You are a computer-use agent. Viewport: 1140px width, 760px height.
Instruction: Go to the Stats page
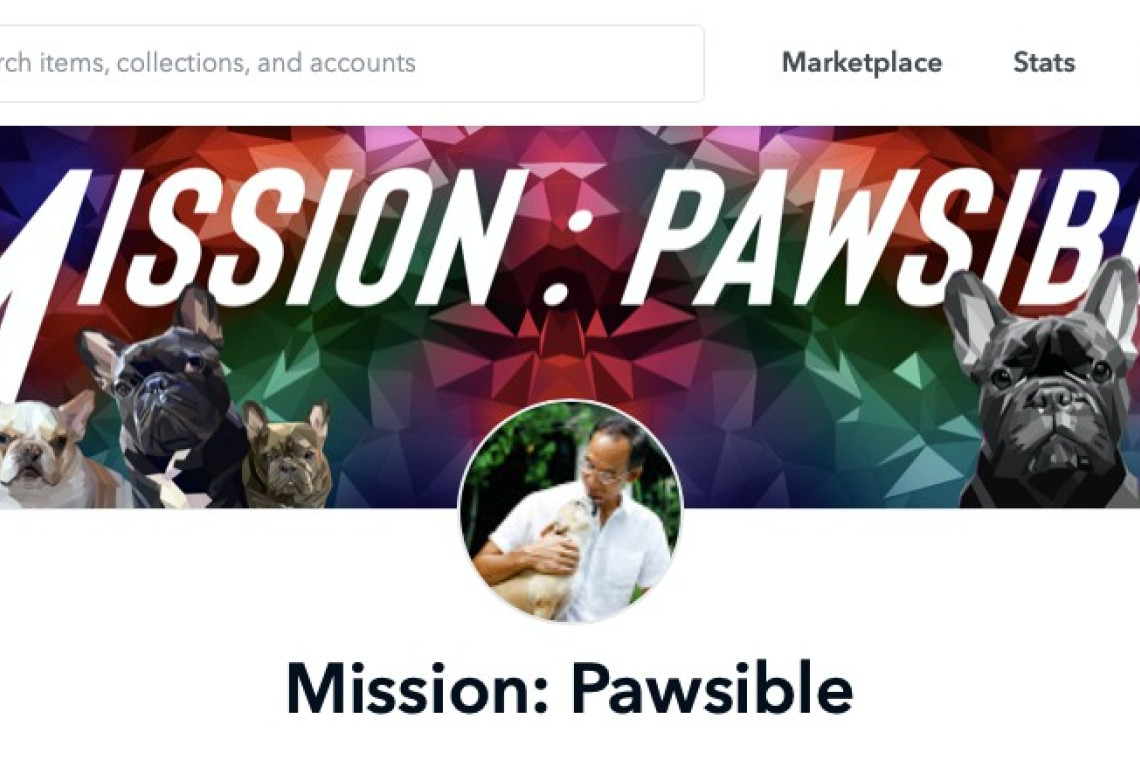coord(1044,63)
